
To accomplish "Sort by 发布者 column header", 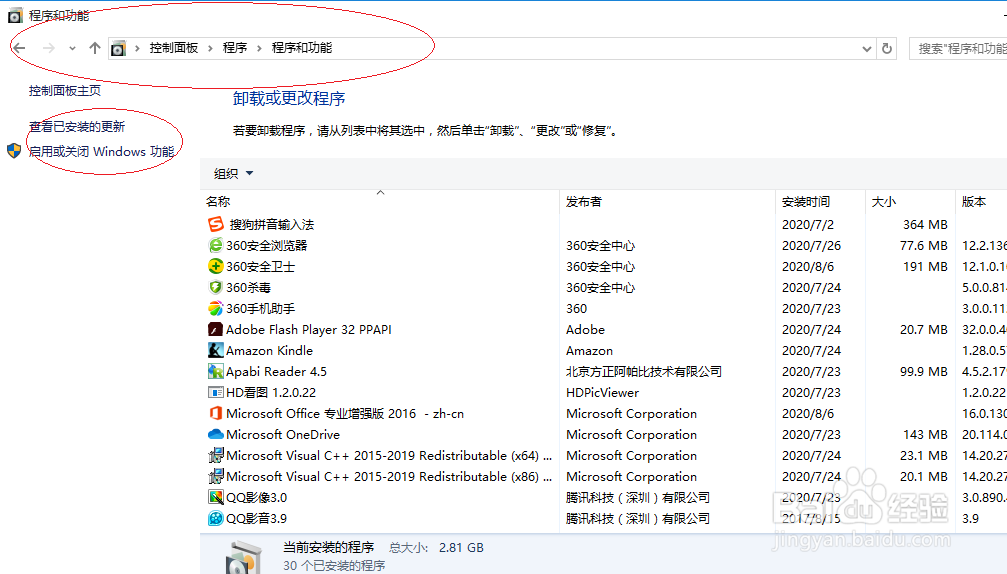I will 584,202.
